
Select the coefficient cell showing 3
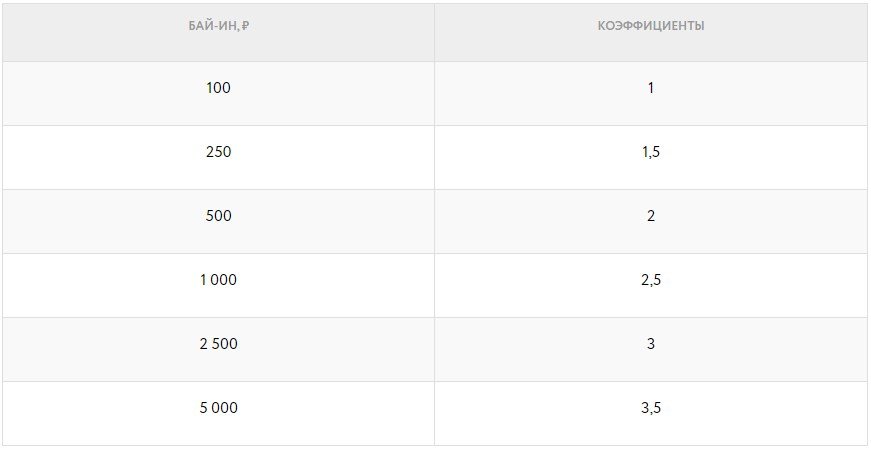click(650, 344)
